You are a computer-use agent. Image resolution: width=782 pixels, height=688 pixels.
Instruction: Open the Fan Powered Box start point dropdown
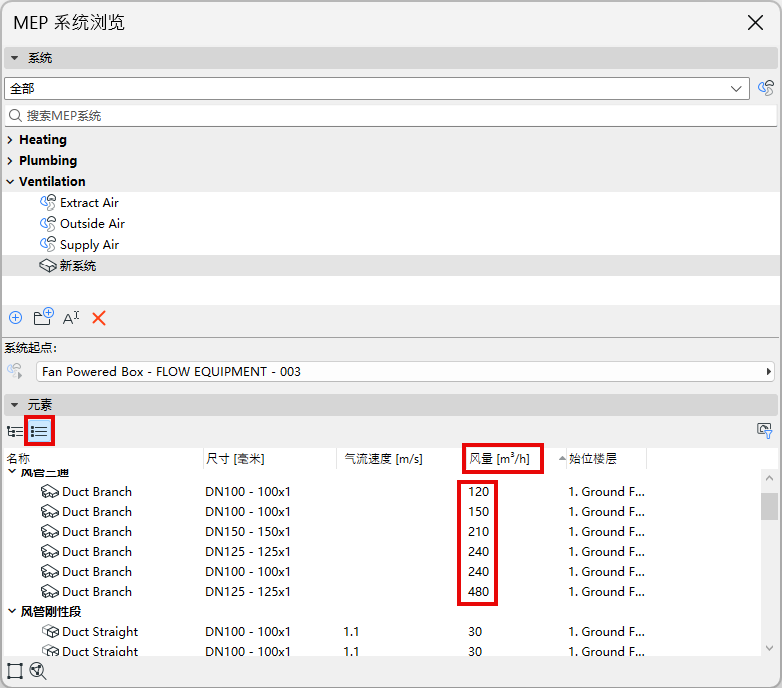[405, 371]
